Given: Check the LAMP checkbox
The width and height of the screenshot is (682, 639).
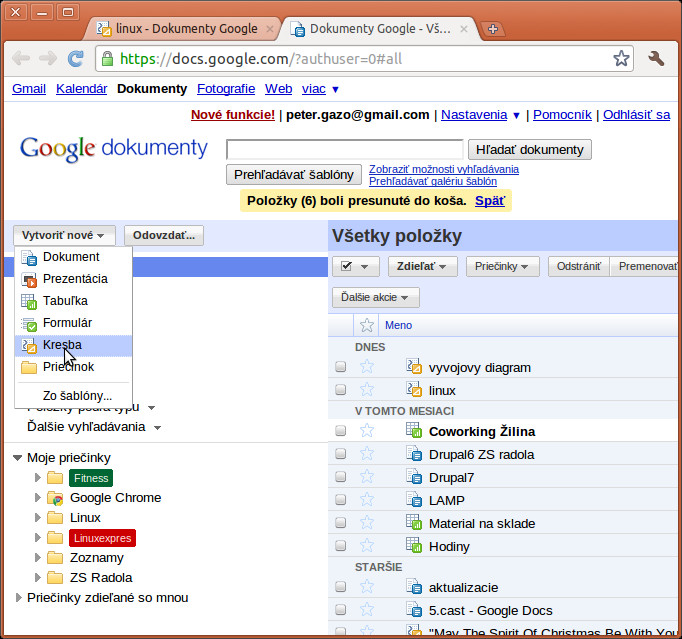Looking at the screenshot, I should tap(341, 499).
